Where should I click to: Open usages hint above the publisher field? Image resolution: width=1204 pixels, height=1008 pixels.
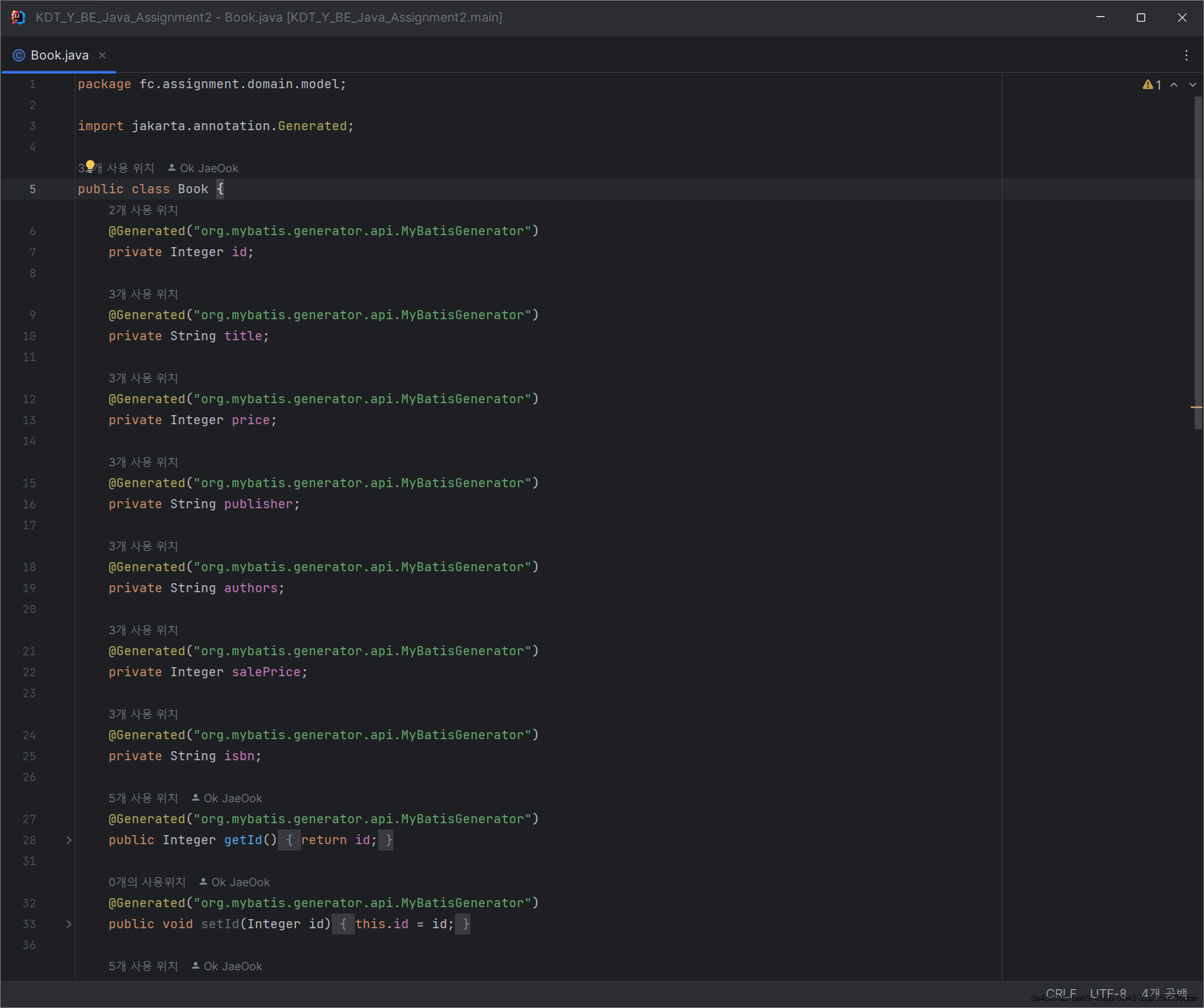coord(143,462)
